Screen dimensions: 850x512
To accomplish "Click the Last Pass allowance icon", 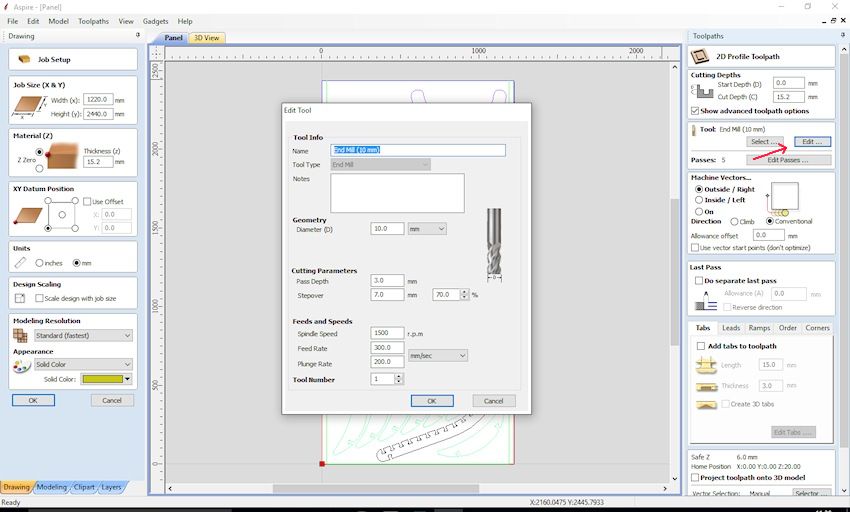I will pos(706,301).
